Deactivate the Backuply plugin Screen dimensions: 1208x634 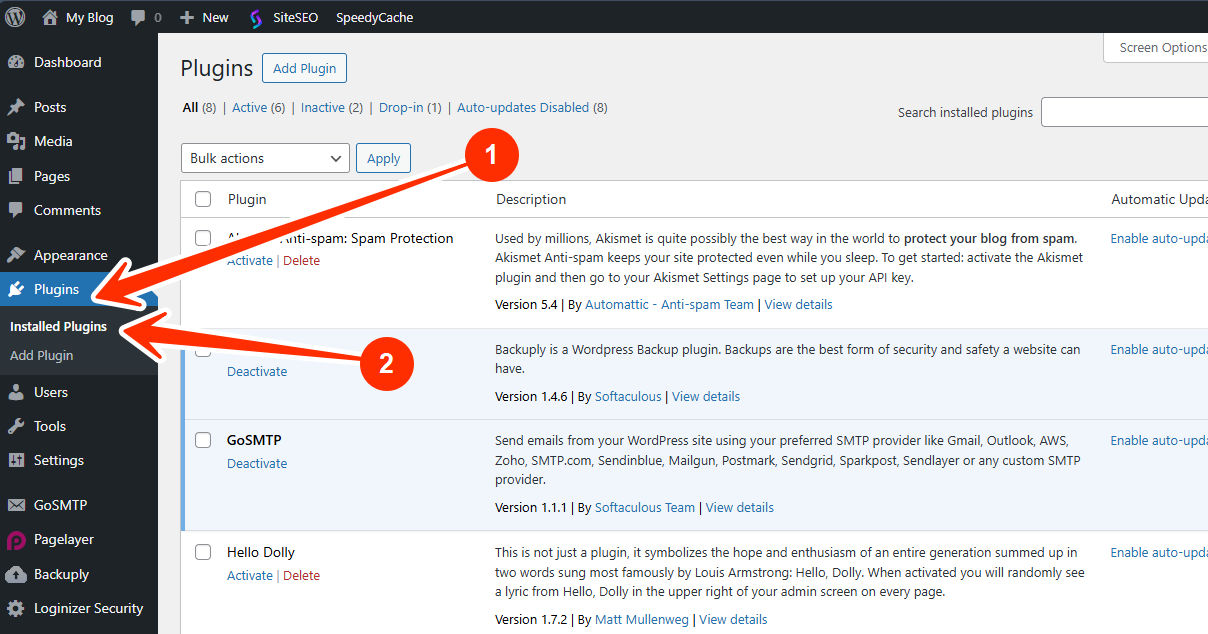(257, 371)
